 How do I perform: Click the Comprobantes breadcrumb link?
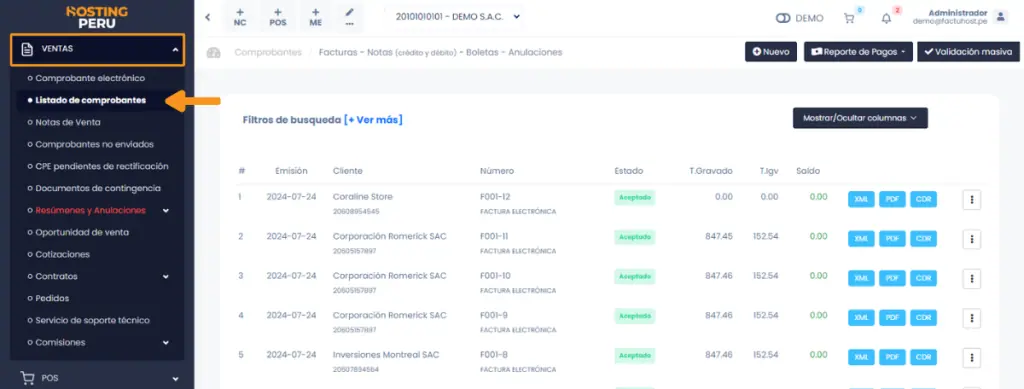(268, 52)
